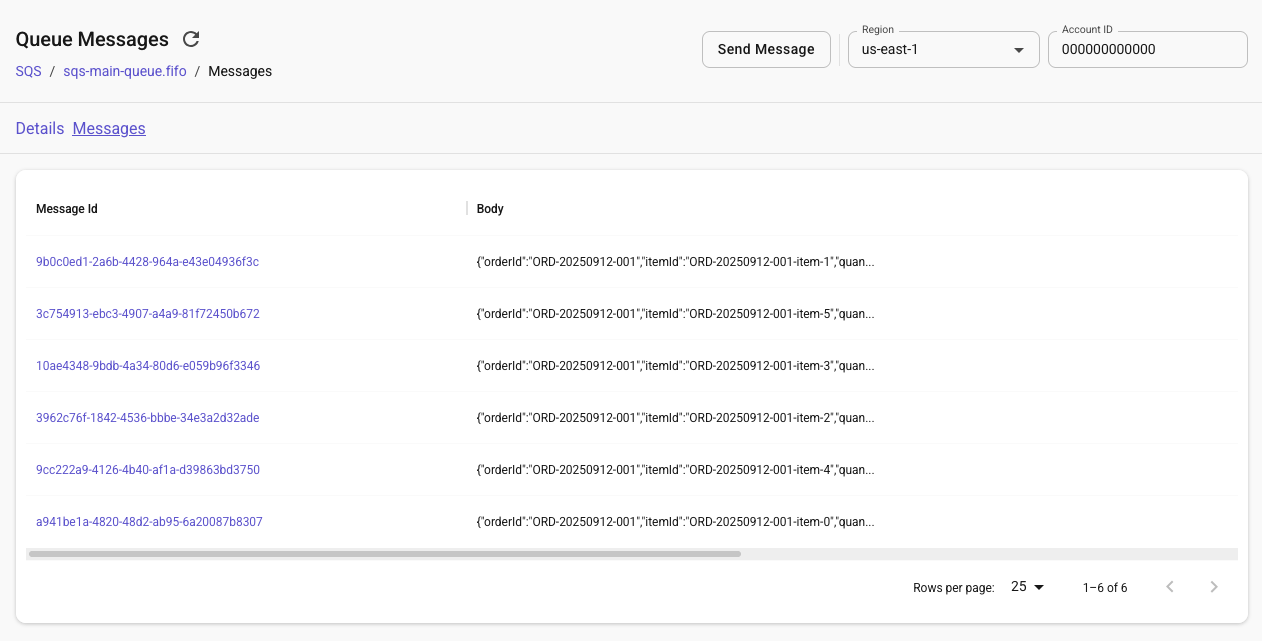This screenshot has height=641, width=1262.
Task: Open message 3962c76f-1842-4536-bbbe-34e3a2d32ade
Action: click(147, 417)
